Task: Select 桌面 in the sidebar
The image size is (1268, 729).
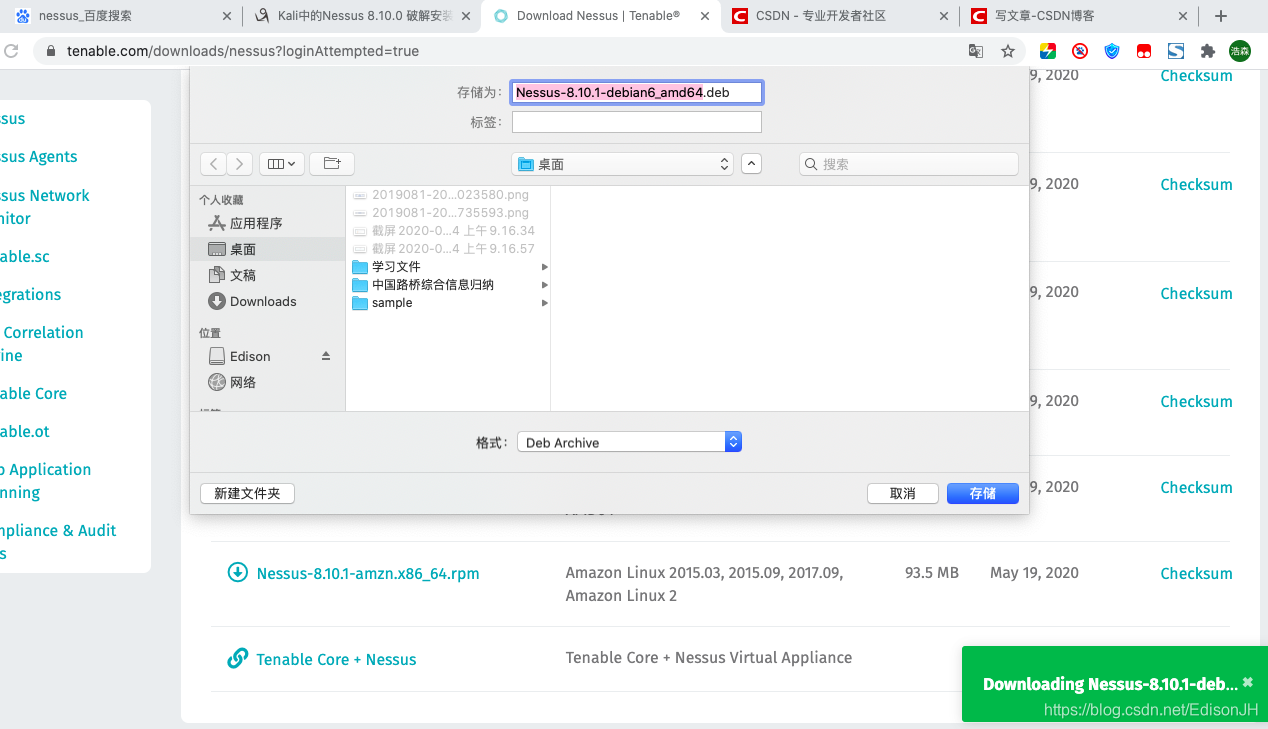Action: pyautogui.click(x=267, y=249)
